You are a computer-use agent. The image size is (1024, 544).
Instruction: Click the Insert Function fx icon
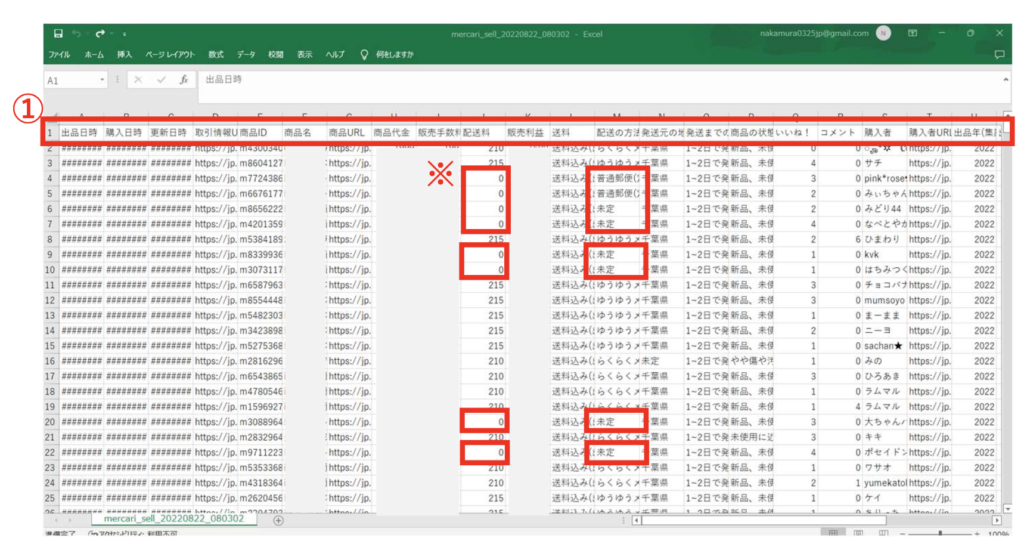tap(183, 79)
